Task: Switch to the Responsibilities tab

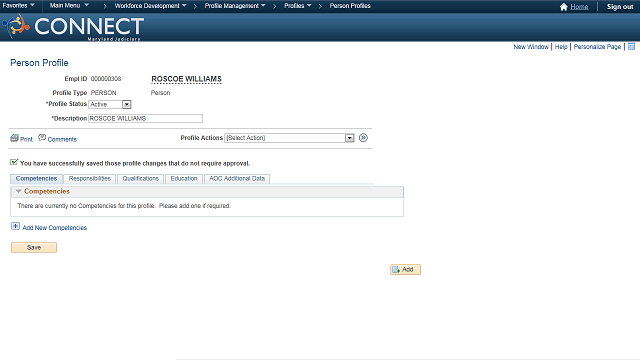Action: click(90, 179)
